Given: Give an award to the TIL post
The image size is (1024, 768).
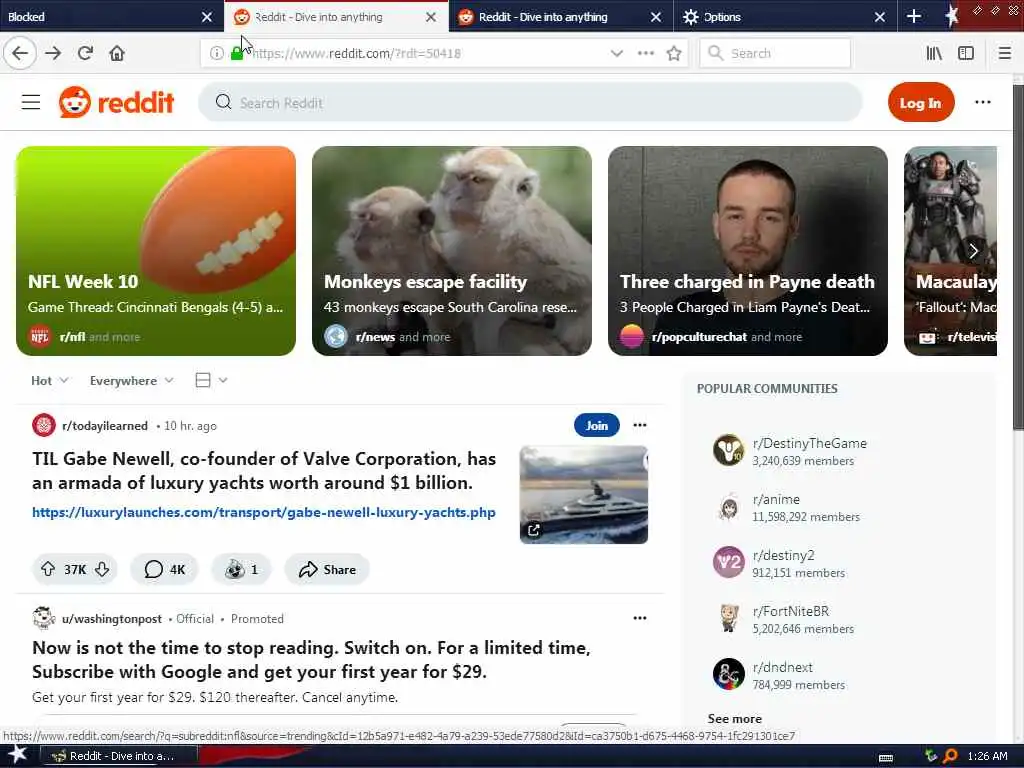Looking at the screenshot, I should (241, 569).
